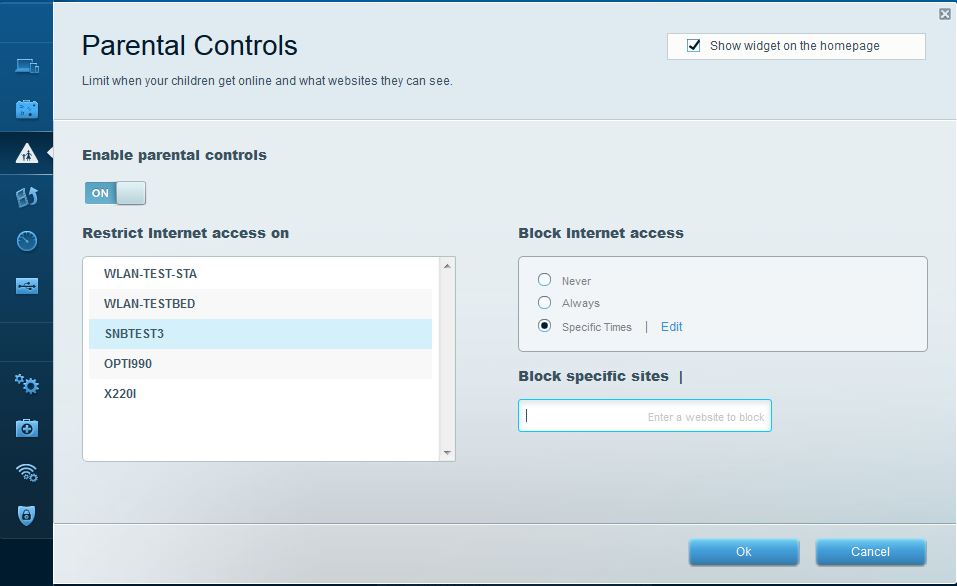Click Edit link for Specific Times
The image size is (957, 586).
pos(671,327)
